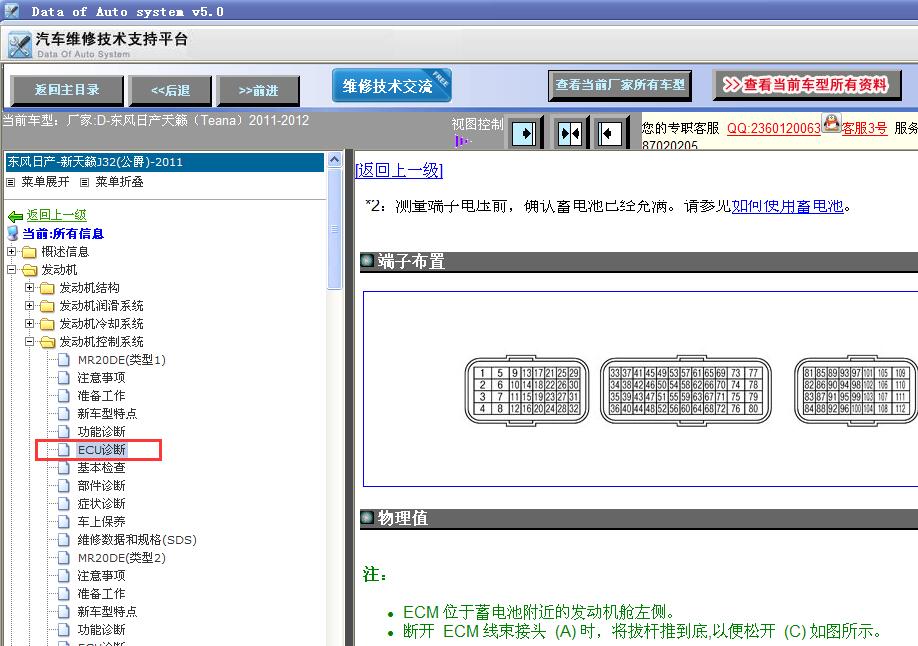Click the 菜单展开 icon
918x646 pixels.
click(x=11, y=183)
